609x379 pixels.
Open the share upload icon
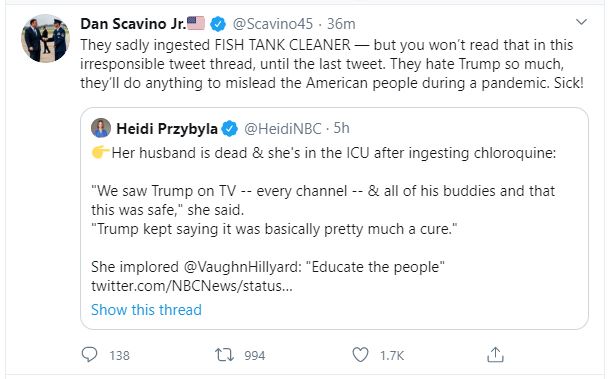495,355
